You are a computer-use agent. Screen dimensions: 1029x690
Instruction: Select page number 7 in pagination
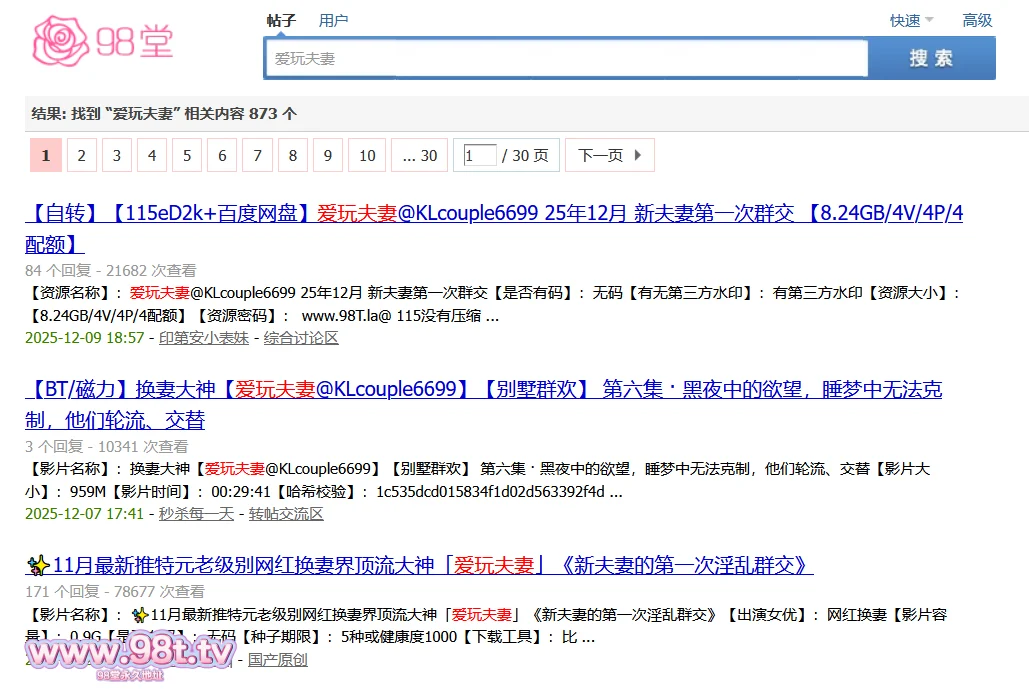click(257, 155)
